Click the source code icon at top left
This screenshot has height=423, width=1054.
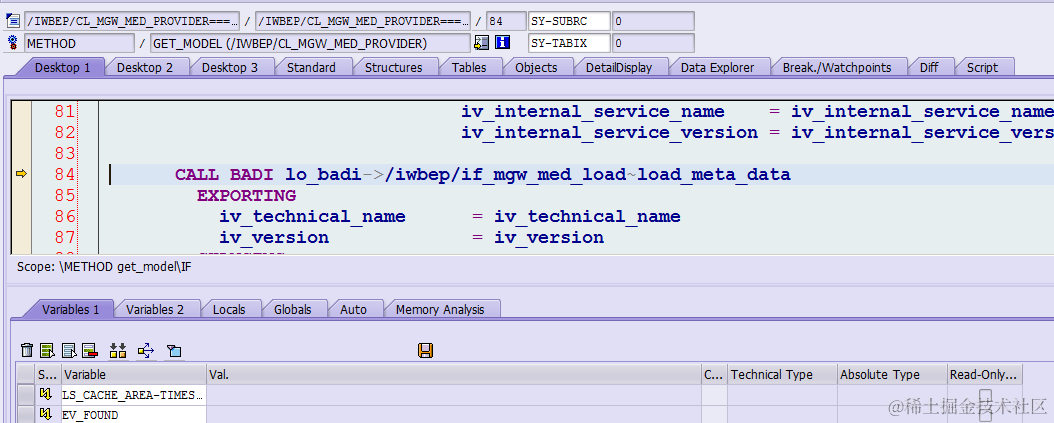[x=13, y=21]
